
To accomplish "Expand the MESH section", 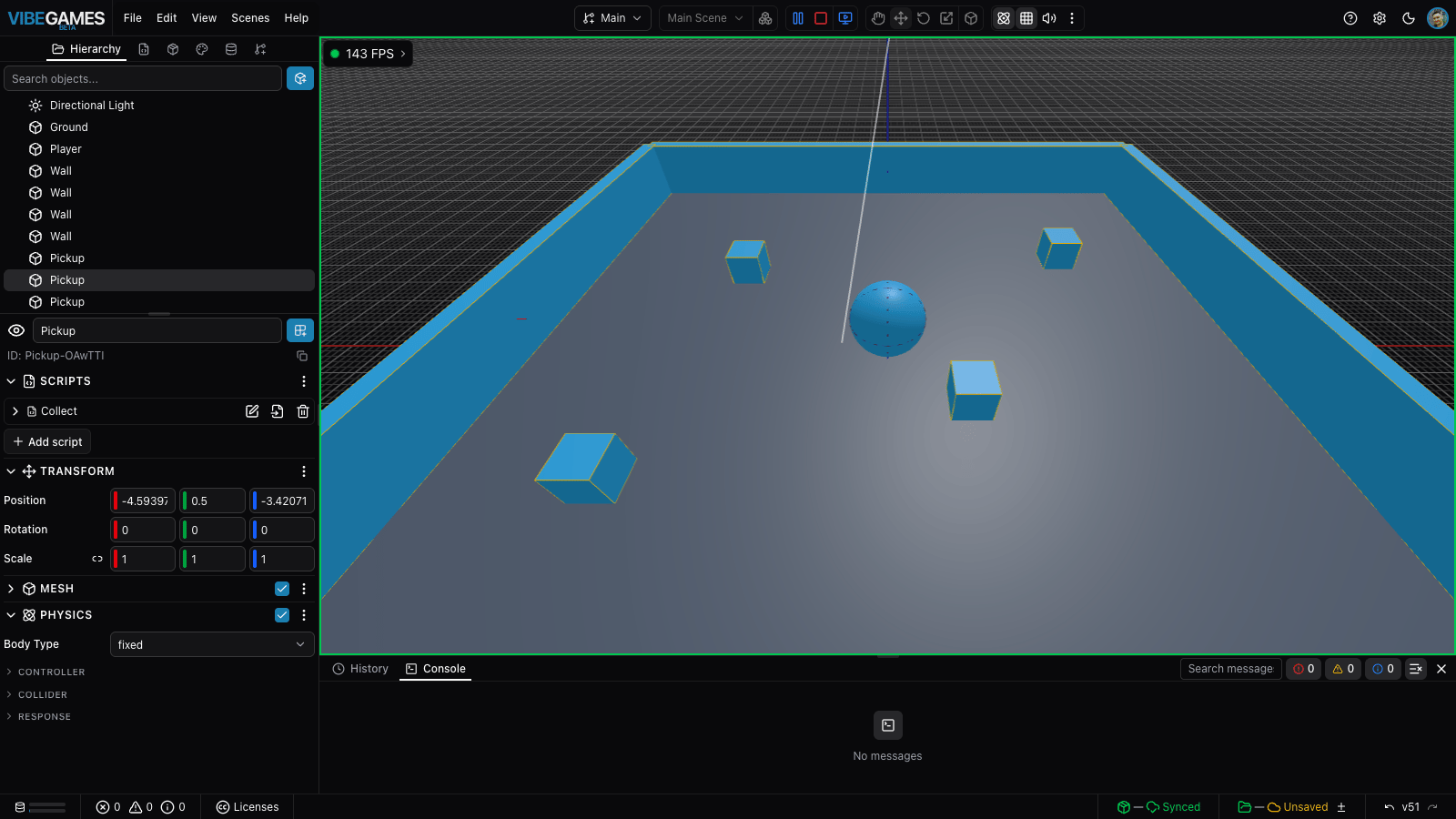I will click(11, 589).
